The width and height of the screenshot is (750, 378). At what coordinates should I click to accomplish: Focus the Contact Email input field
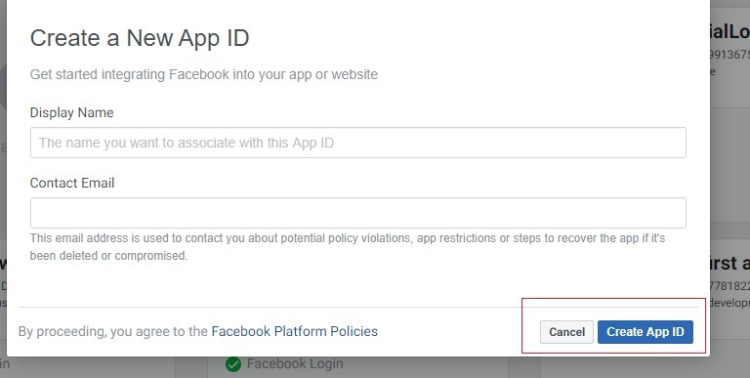(358, 213)
